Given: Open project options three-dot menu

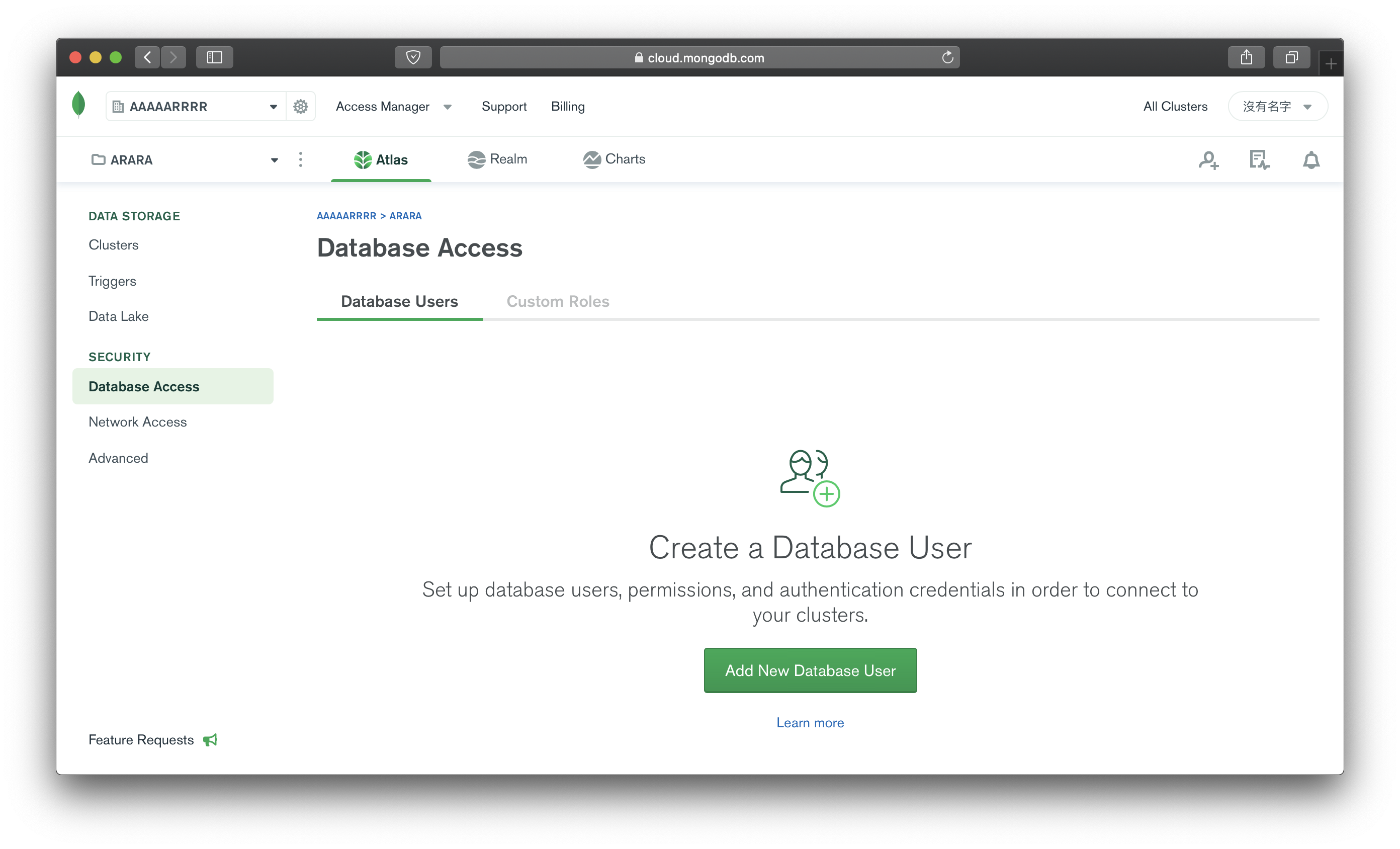Looking at the screenshot, I should pos(301,159).
